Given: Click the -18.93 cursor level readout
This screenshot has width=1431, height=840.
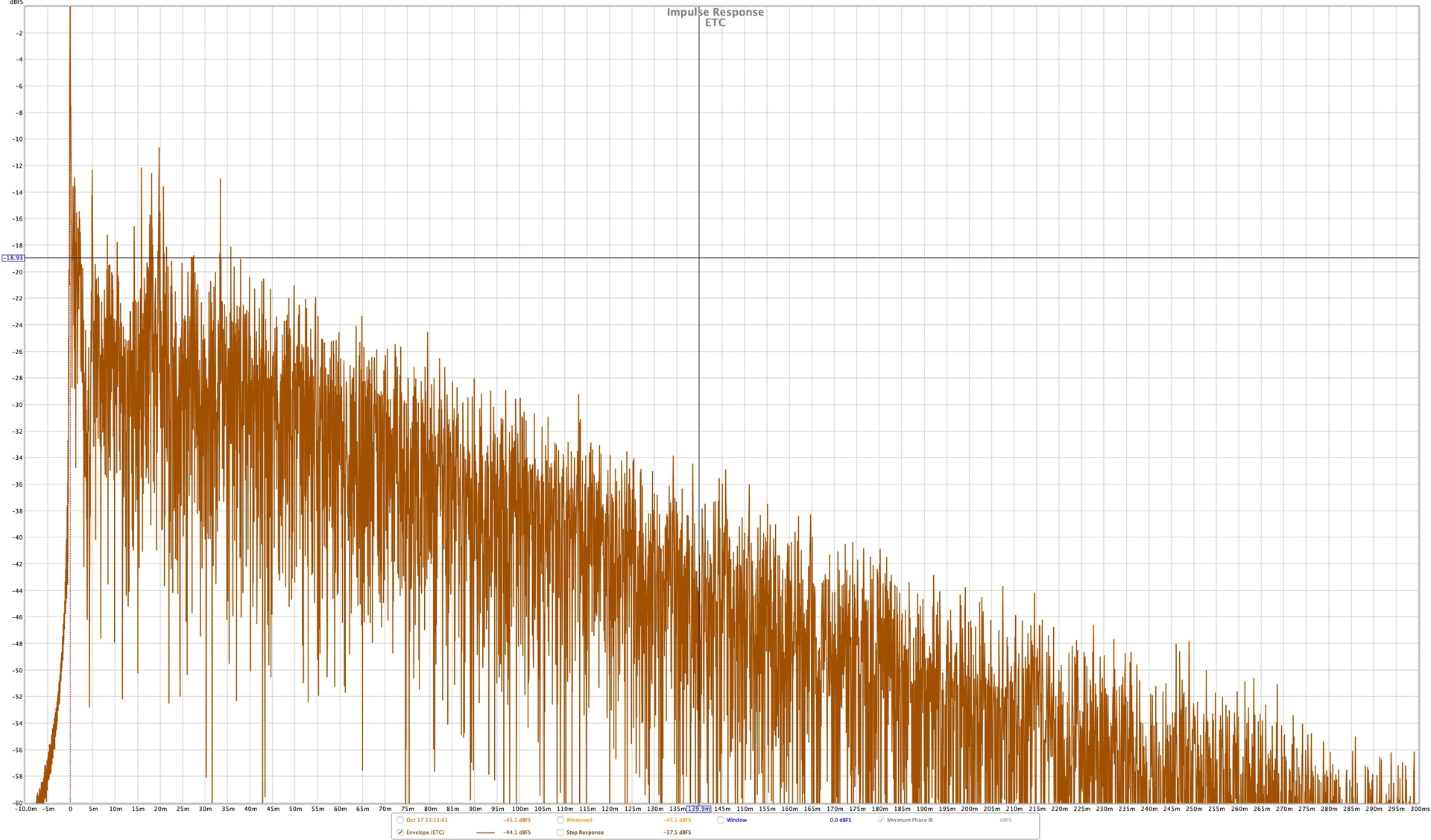Looking at the screenshot, I should point(13,258).
